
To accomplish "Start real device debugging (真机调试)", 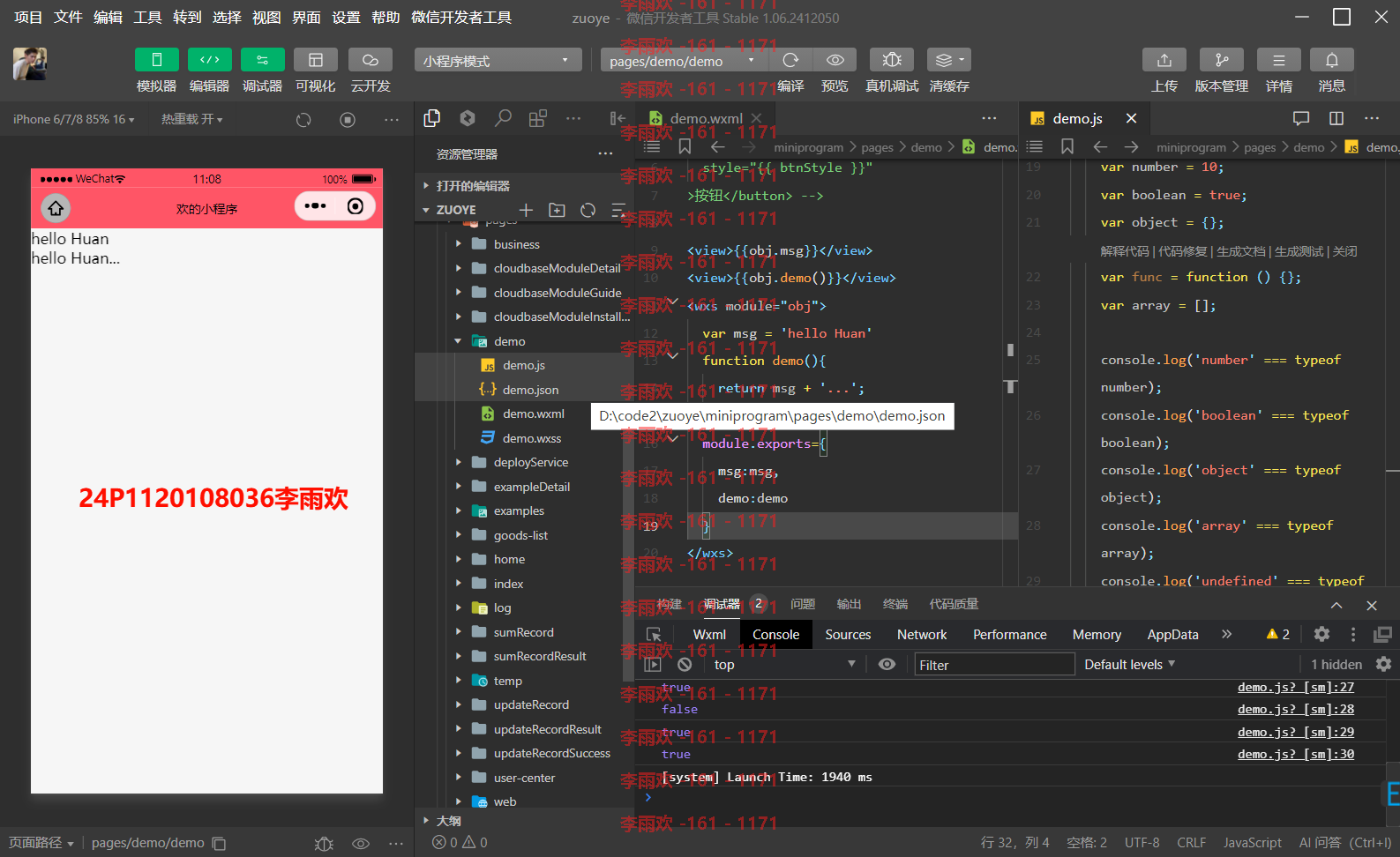I will coord(892,60).
